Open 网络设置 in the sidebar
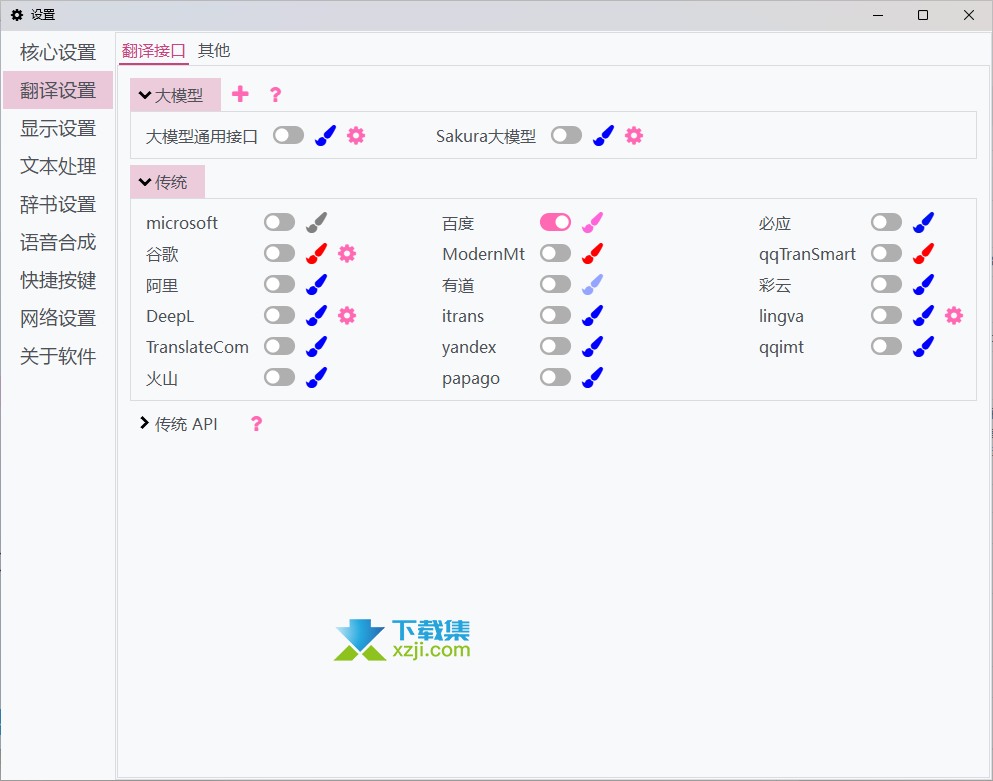This screenshot has width=993, height=781. [58, 318]
